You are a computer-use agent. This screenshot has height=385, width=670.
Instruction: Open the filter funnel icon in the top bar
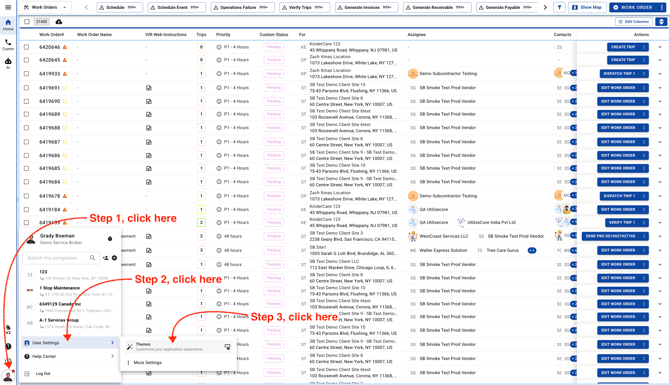point(559,7)
